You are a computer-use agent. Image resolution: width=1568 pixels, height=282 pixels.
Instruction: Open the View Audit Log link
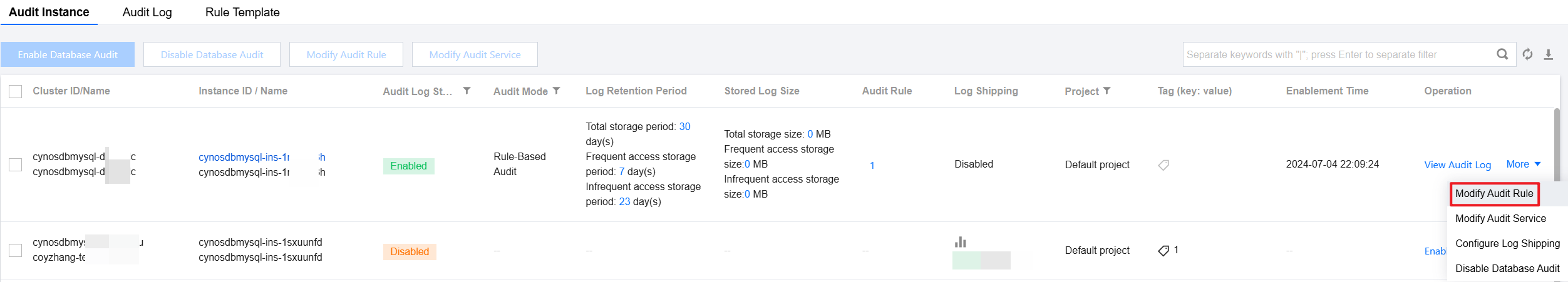click(1457, 164)
